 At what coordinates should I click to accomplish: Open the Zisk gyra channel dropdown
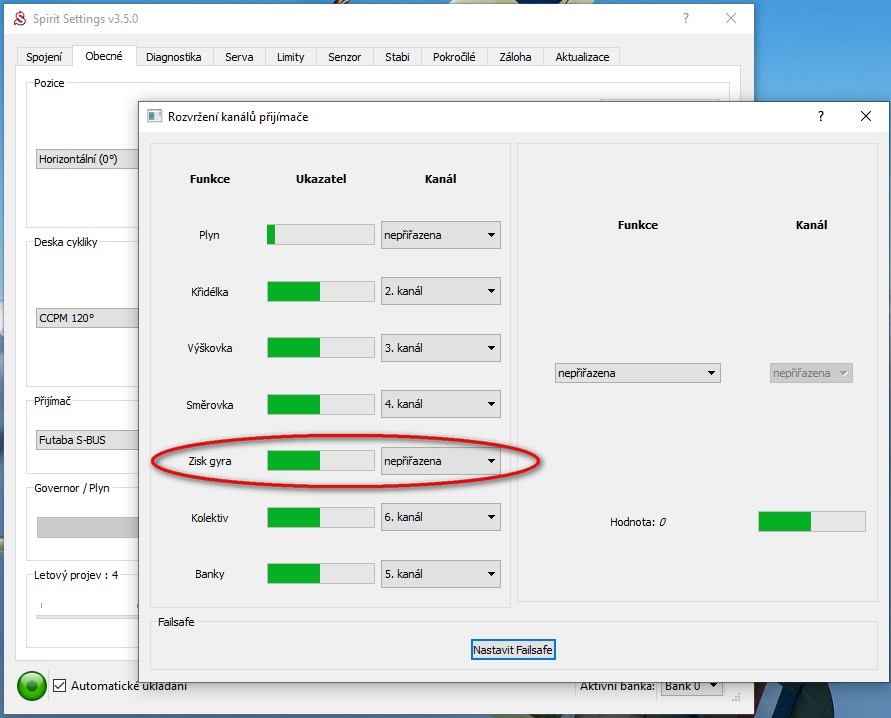coord(440,461)
